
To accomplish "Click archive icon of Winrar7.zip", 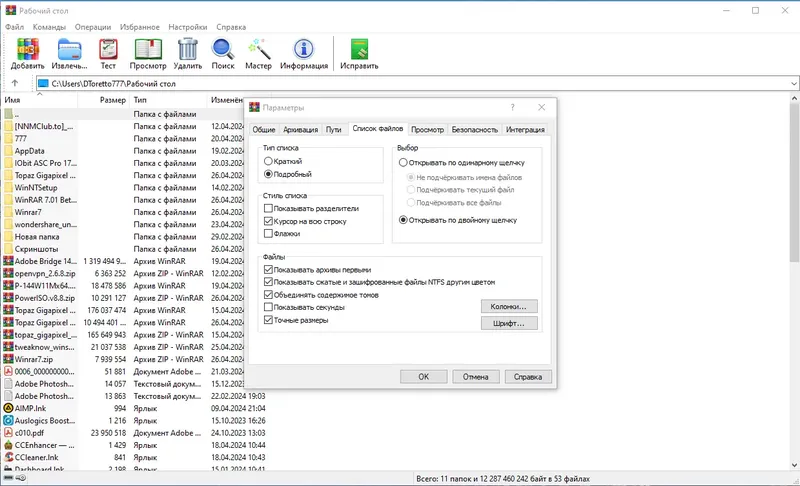I will (x=8, y=359).
